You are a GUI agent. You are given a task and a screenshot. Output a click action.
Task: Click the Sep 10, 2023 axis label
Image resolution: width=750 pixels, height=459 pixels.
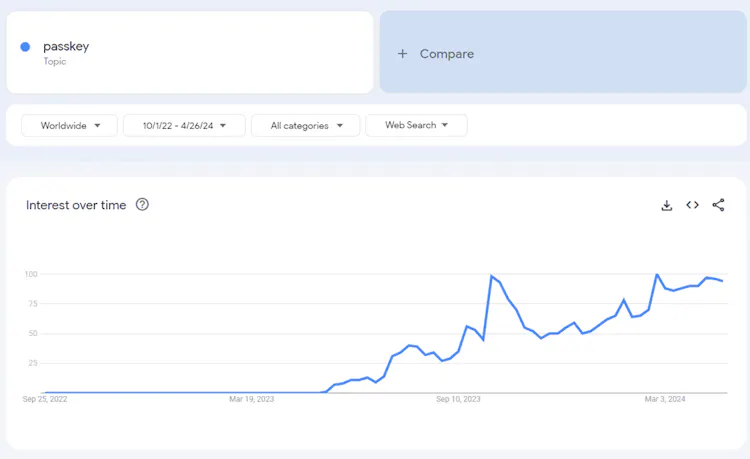pyautogui.click(x=458, y=399)
